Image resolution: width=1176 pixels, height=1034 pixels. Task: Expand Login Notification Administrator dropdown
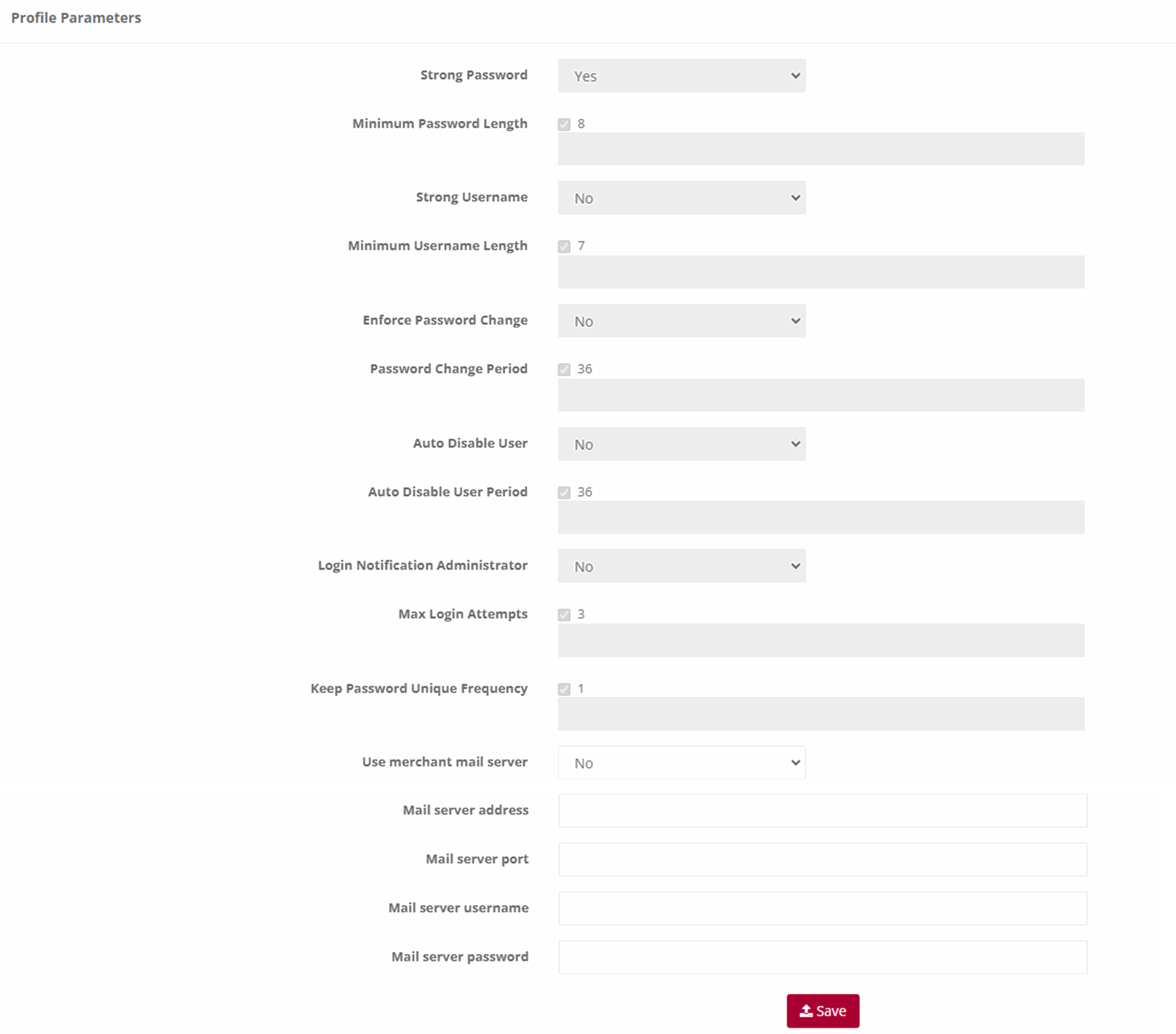click(x=682, y=565)
